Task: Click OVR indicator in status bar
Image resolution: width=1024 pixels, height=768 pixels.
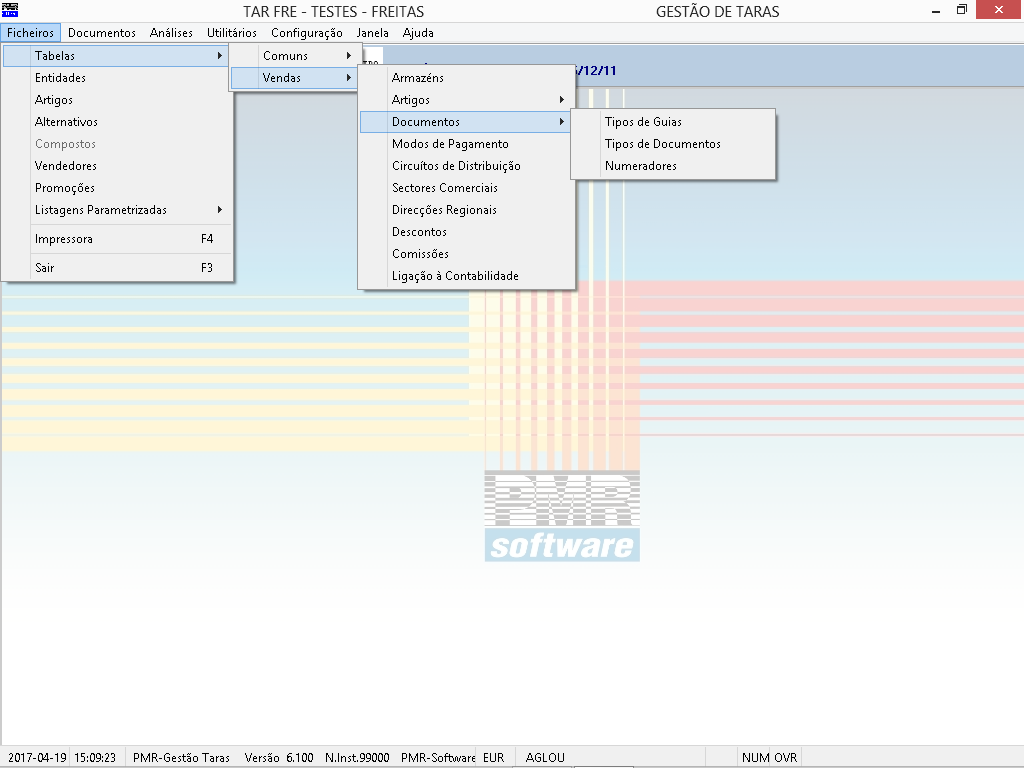Action: click(786, 758)
